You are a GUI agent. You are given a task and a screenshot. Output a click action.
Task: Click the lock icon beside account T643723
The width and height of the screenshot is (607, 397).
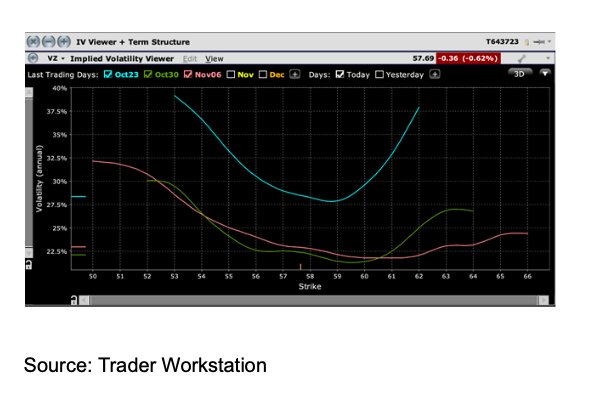[526, 42]
